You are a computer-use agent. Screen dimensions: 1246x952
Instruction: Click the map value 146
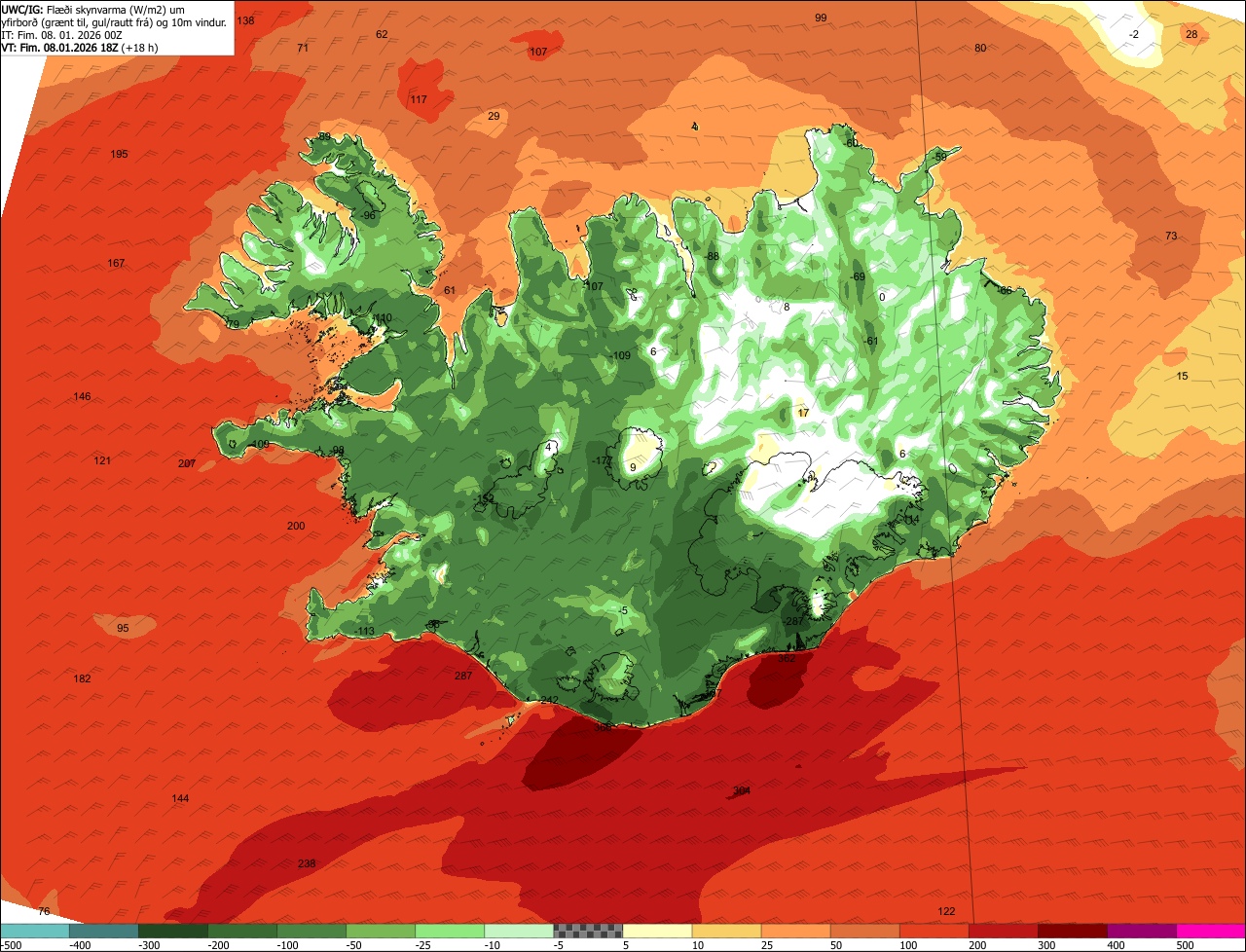(x=82, y=396)
